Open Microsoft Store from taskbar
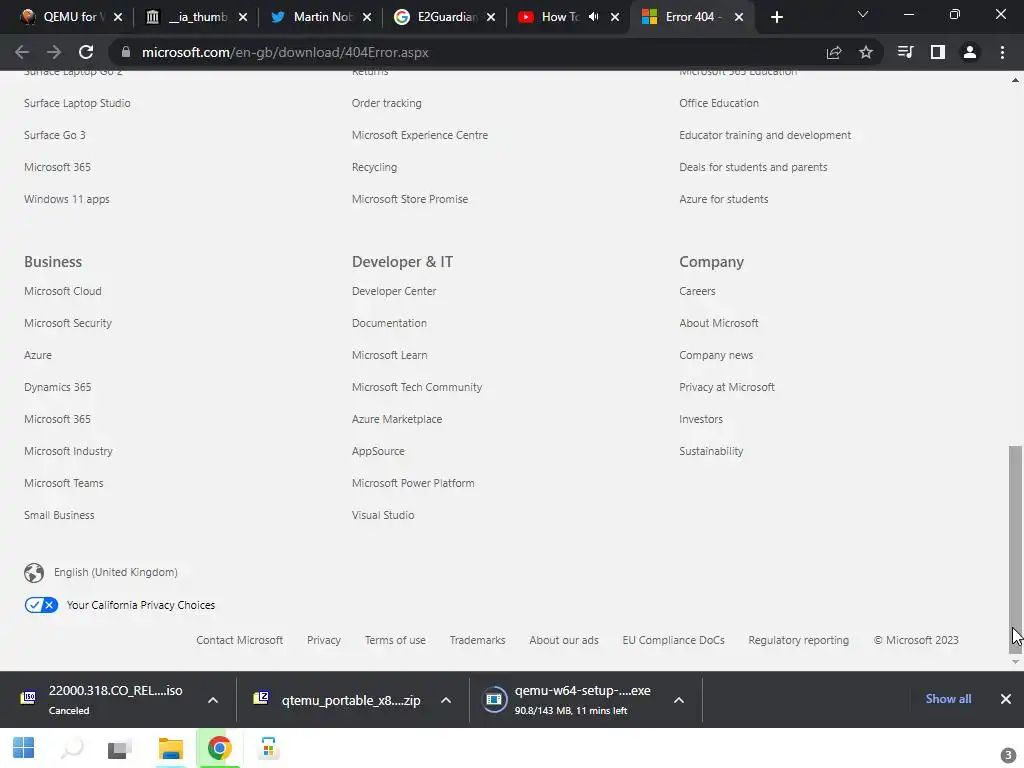The width and height of the screenshot is (1024, 768). (x=268, y=748)
